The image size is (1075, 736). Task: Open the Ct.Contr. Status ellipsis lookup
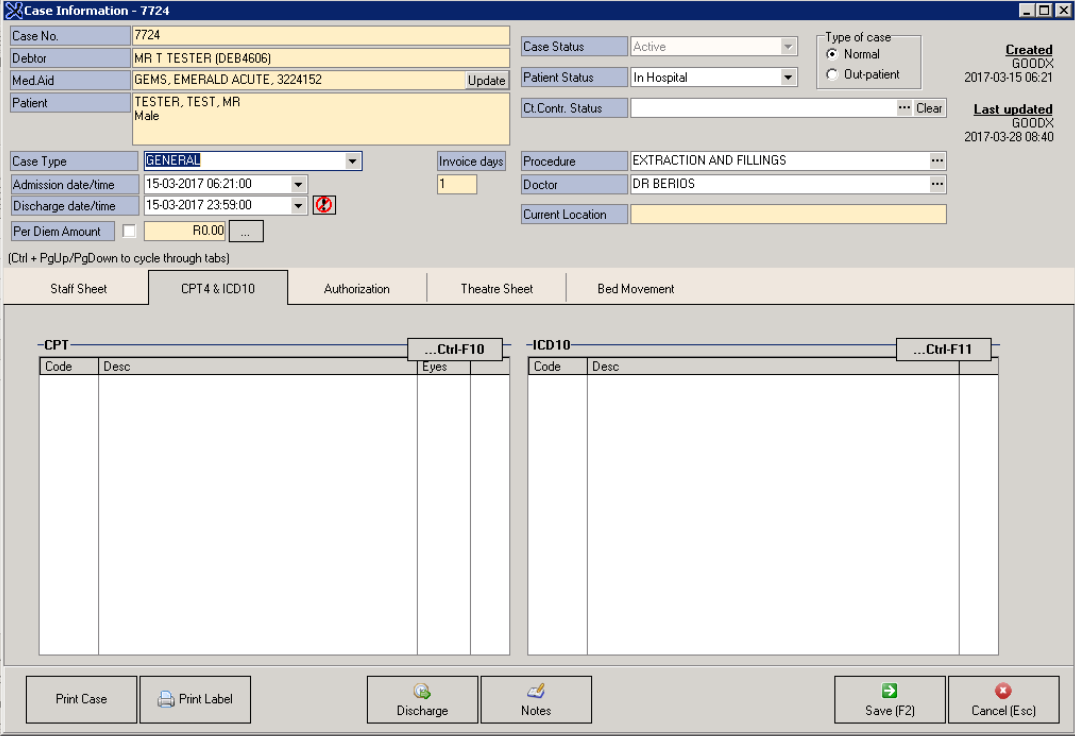(904, 107)
